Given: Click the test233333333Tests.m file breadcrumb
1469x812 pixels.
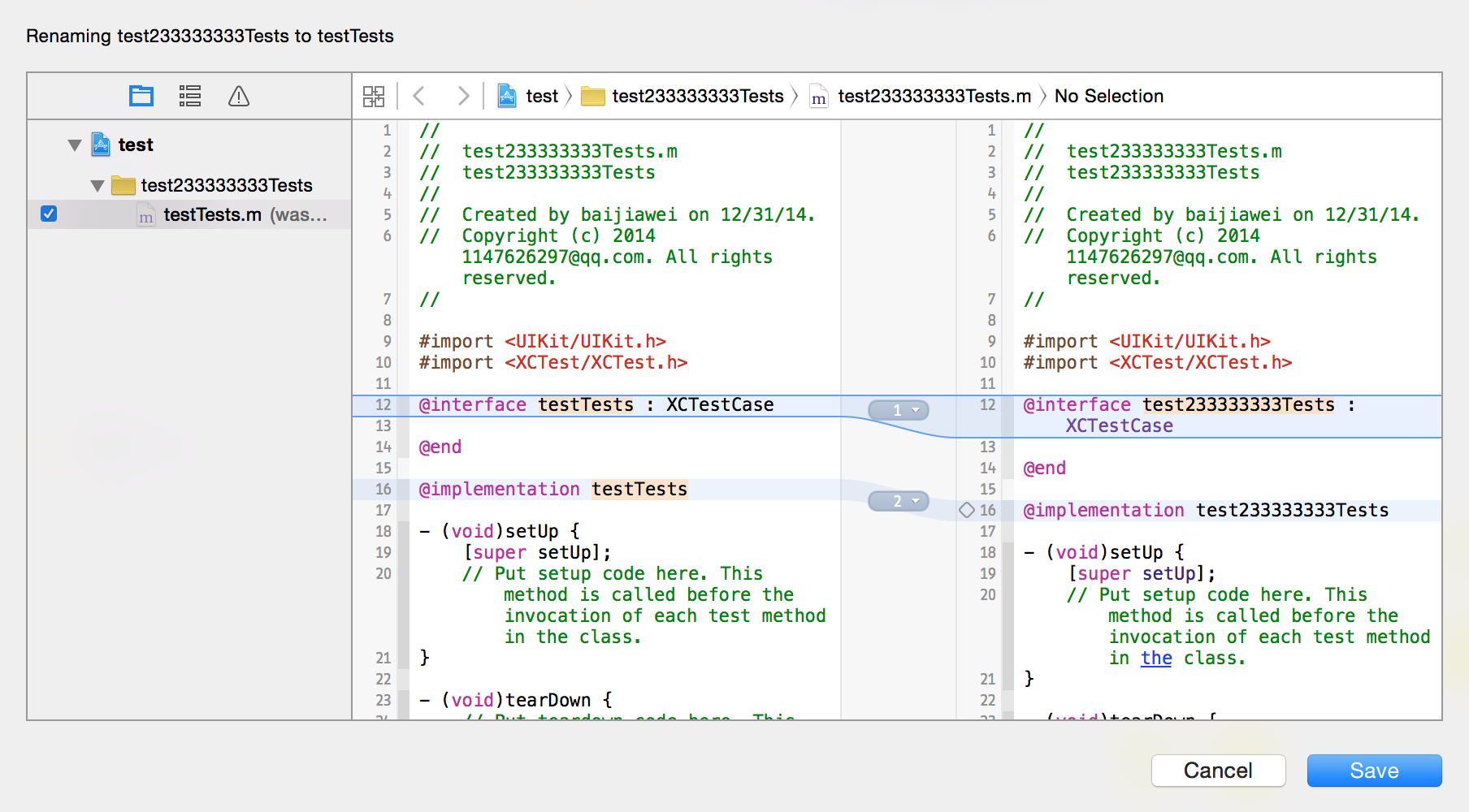Looking at the screenshot, I should click(x=934, y=96).
